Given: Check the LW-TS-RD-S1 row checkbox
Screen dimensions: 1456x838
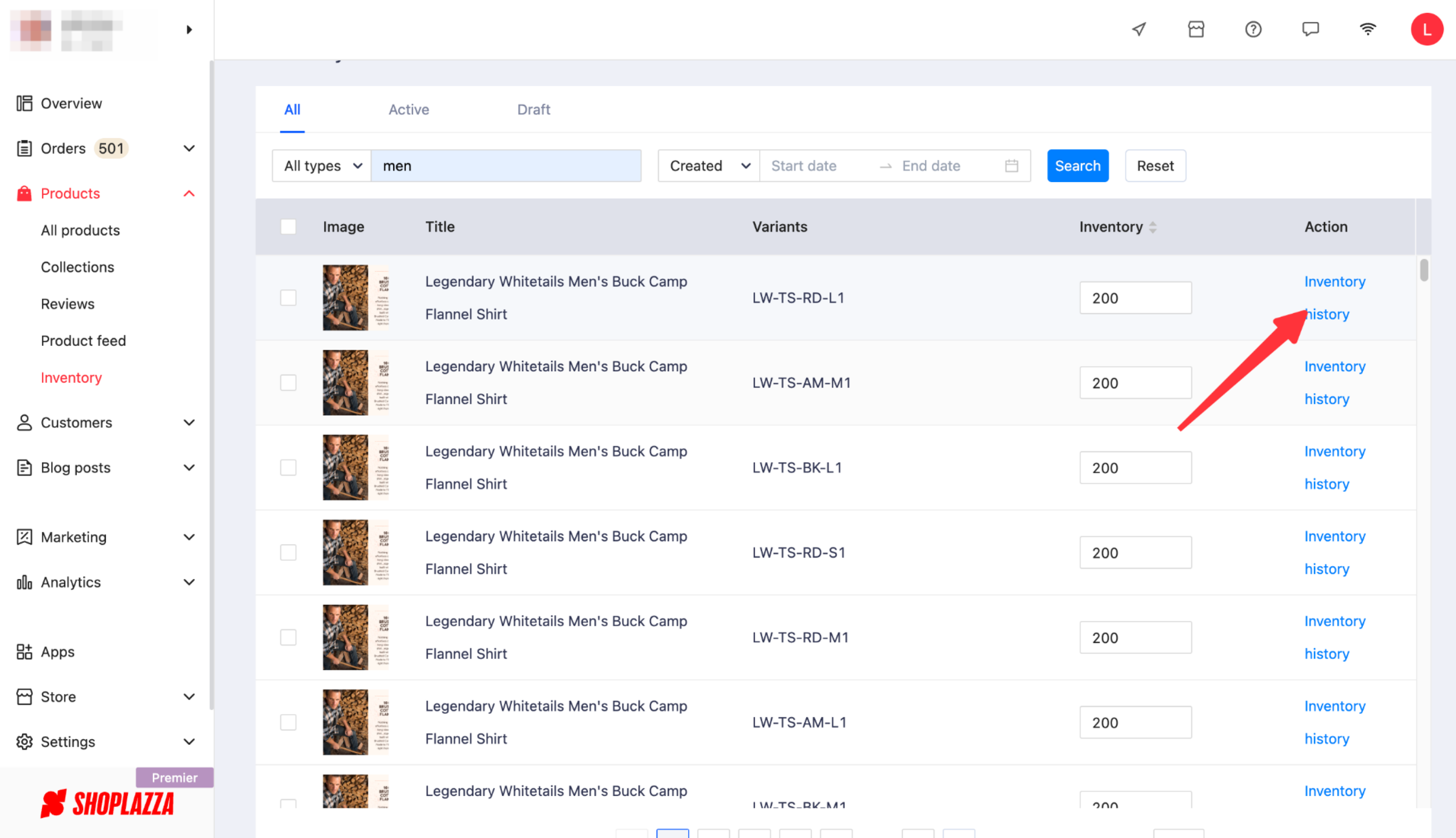Looking at the screenshot, I should 288,552.
